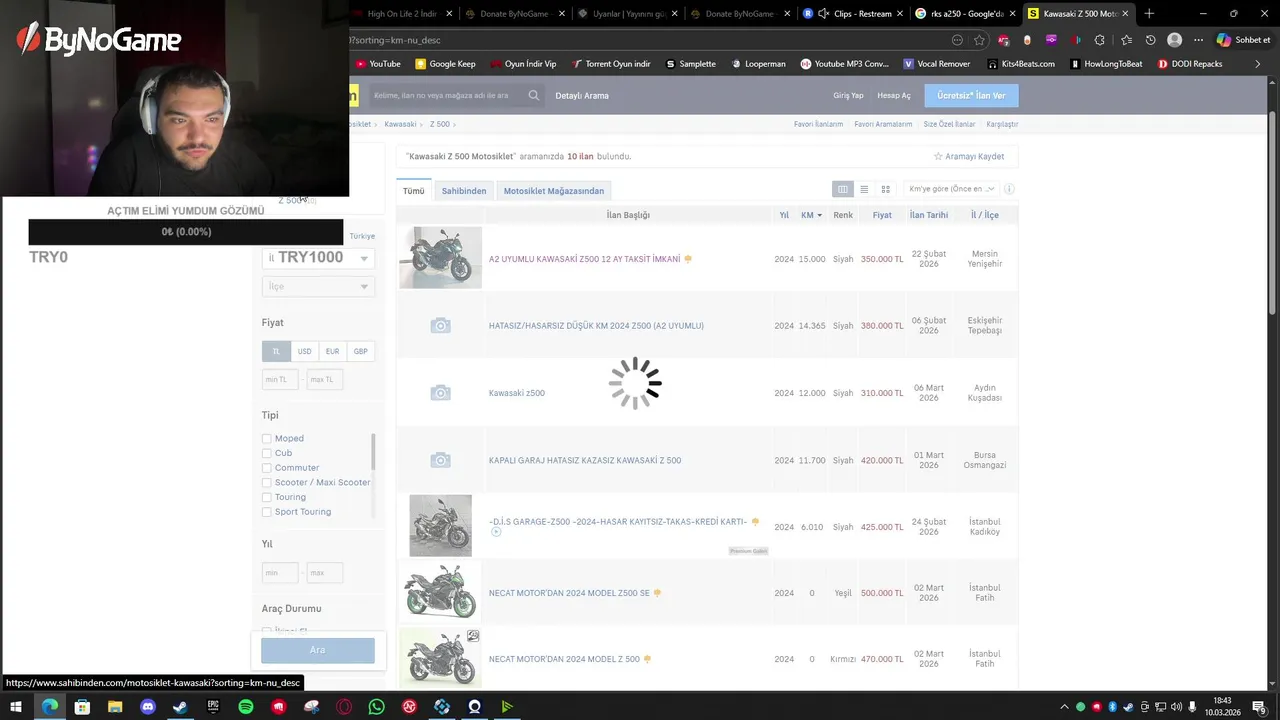The height and width of the screenshot is (720, 1280).
Task: Open the Windows Start menu
Action: pyautogui.click(x=16, y=707)
